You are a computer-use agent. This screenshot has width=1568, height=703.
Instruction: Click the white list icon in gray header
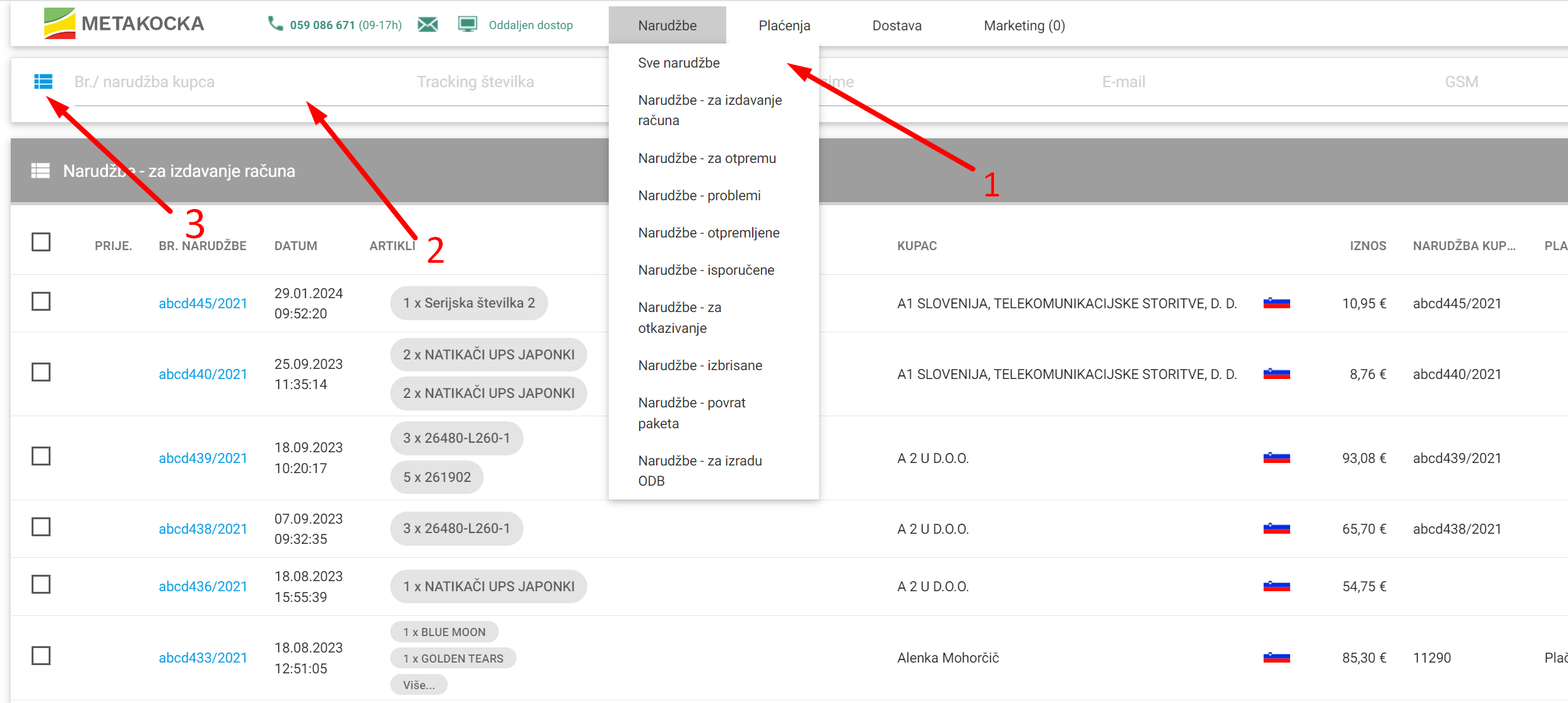pos(40,171)
